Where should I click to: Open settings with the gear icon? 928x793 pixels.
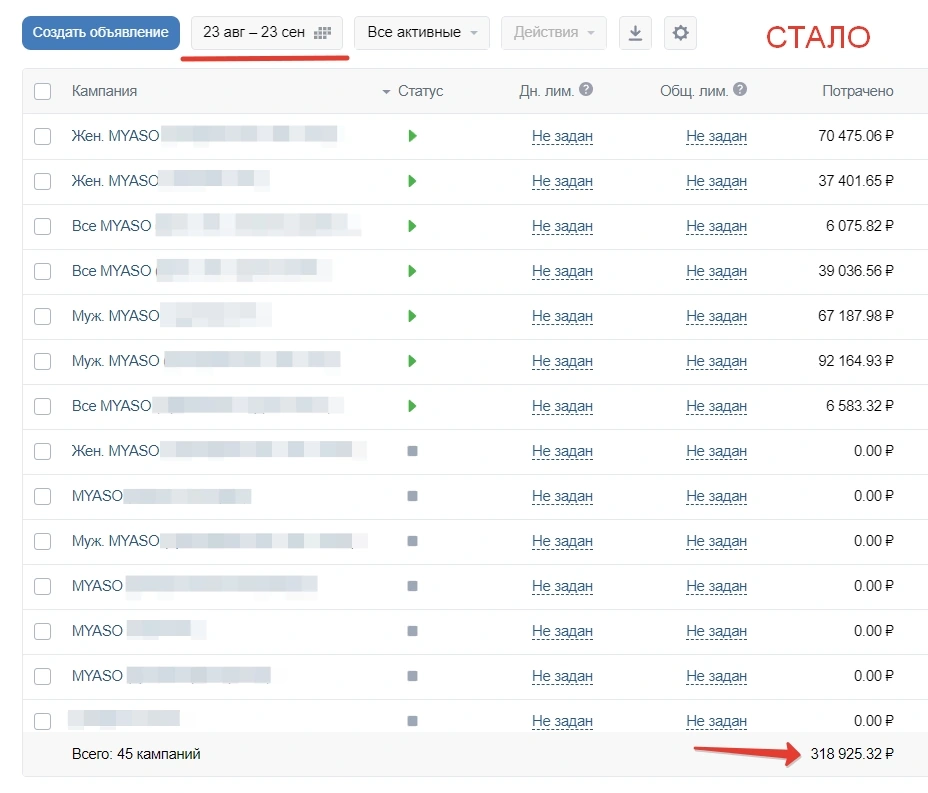coord(681,33)
